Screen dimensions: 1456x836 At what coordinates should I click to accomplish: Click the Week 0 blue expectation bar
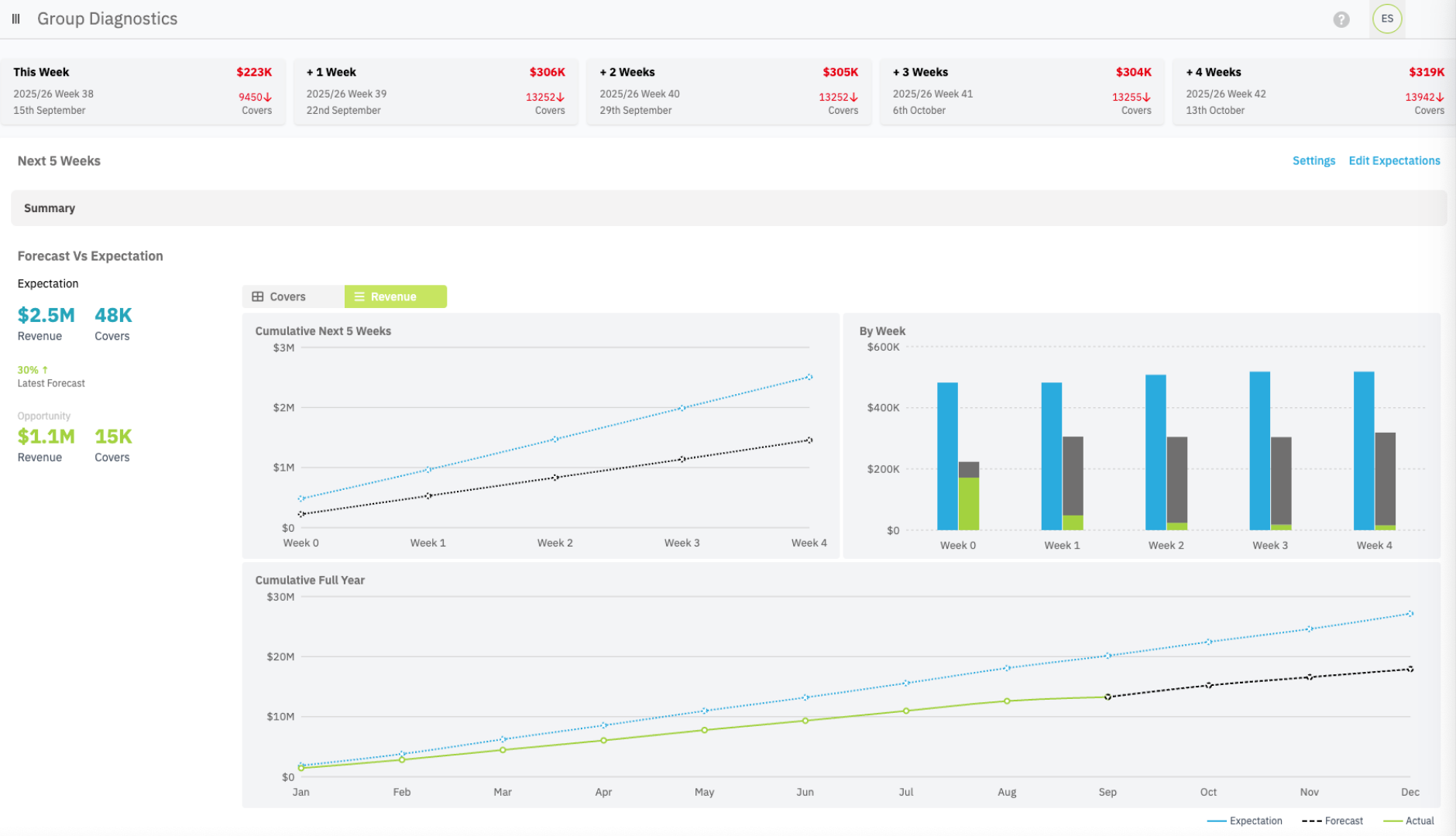[947, 455]
